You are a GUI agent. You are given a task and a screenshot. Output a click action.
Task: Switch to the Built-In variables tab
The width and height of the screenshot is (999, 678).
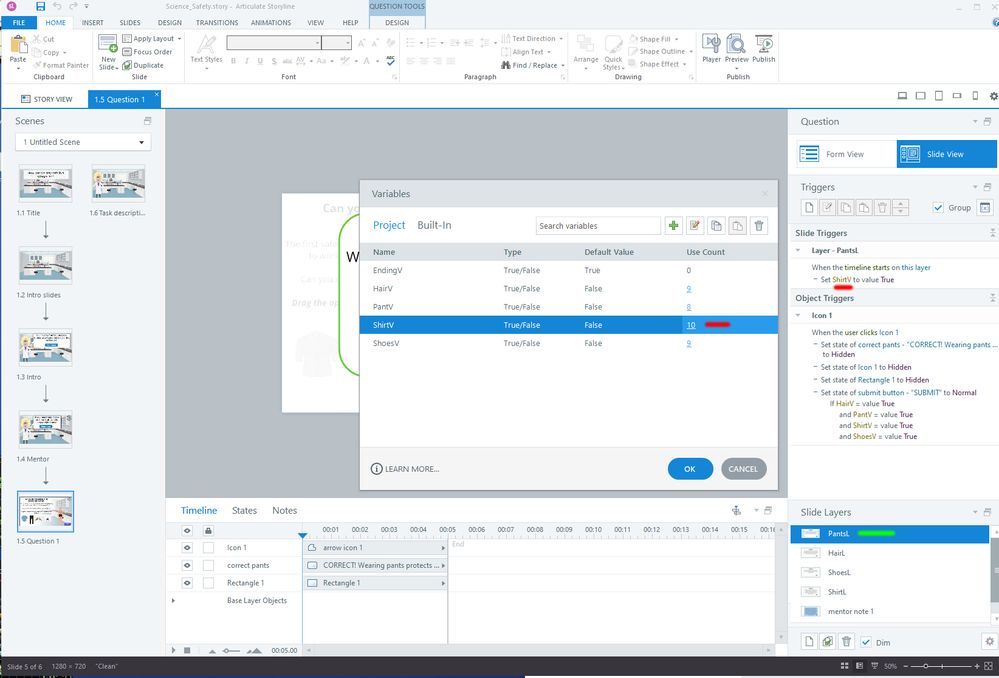tap(434, 225)
